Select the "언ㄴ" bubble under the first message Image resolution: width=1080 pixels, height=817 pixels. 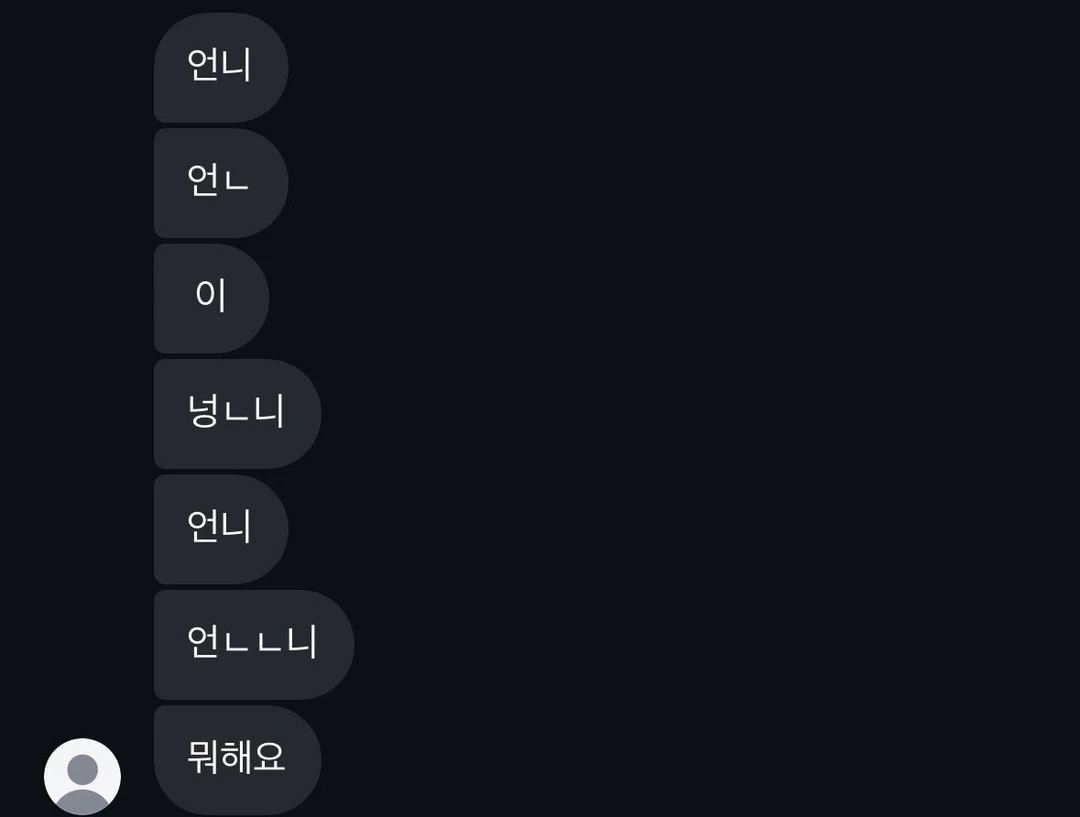pos(220,182)
